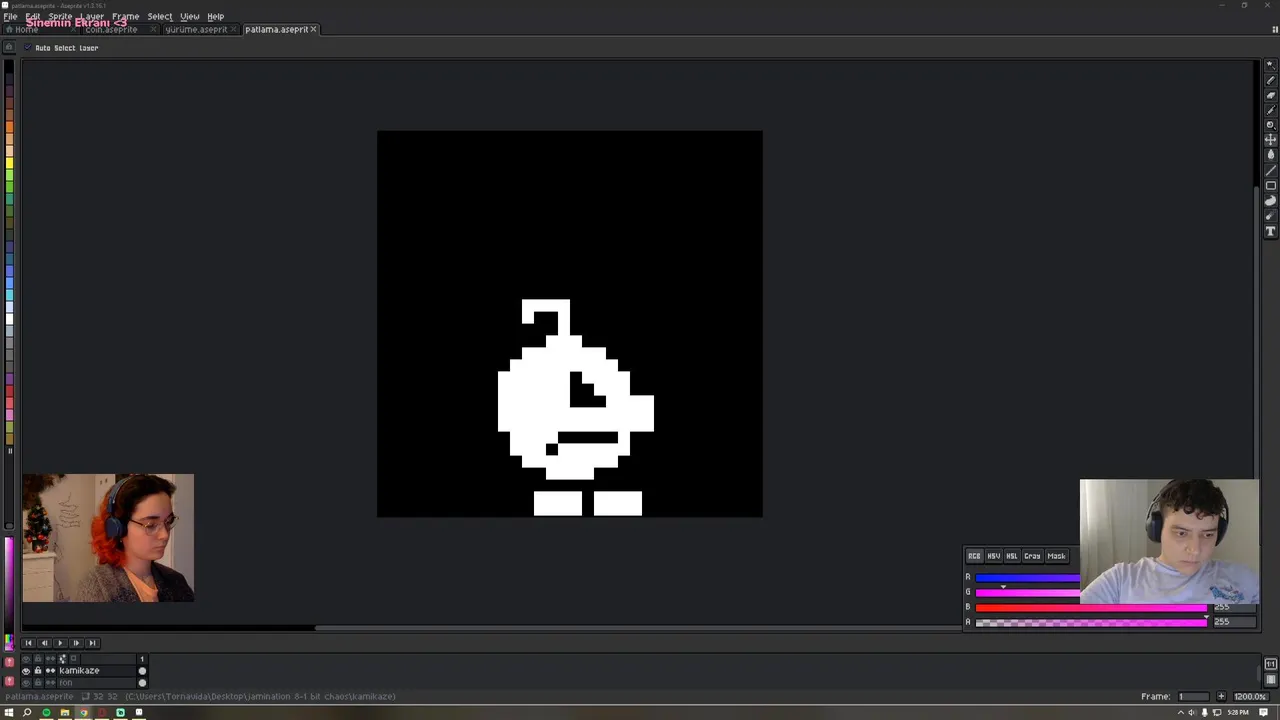Click the frame 1 header in timeline

[142, 659]
